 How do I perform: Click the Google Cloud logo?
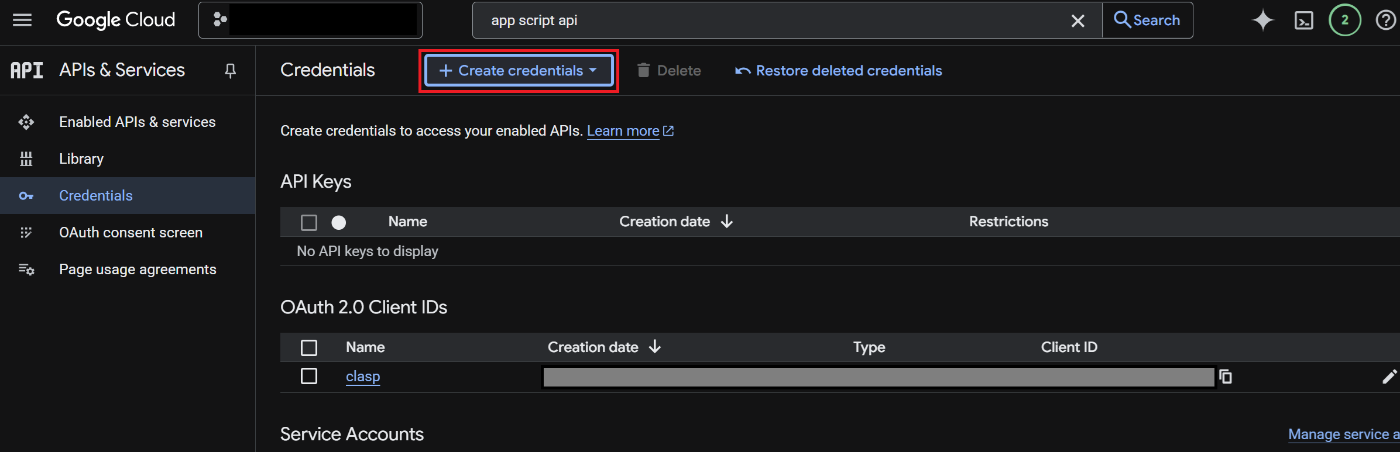pyautogui.click(x=116, y=20)
